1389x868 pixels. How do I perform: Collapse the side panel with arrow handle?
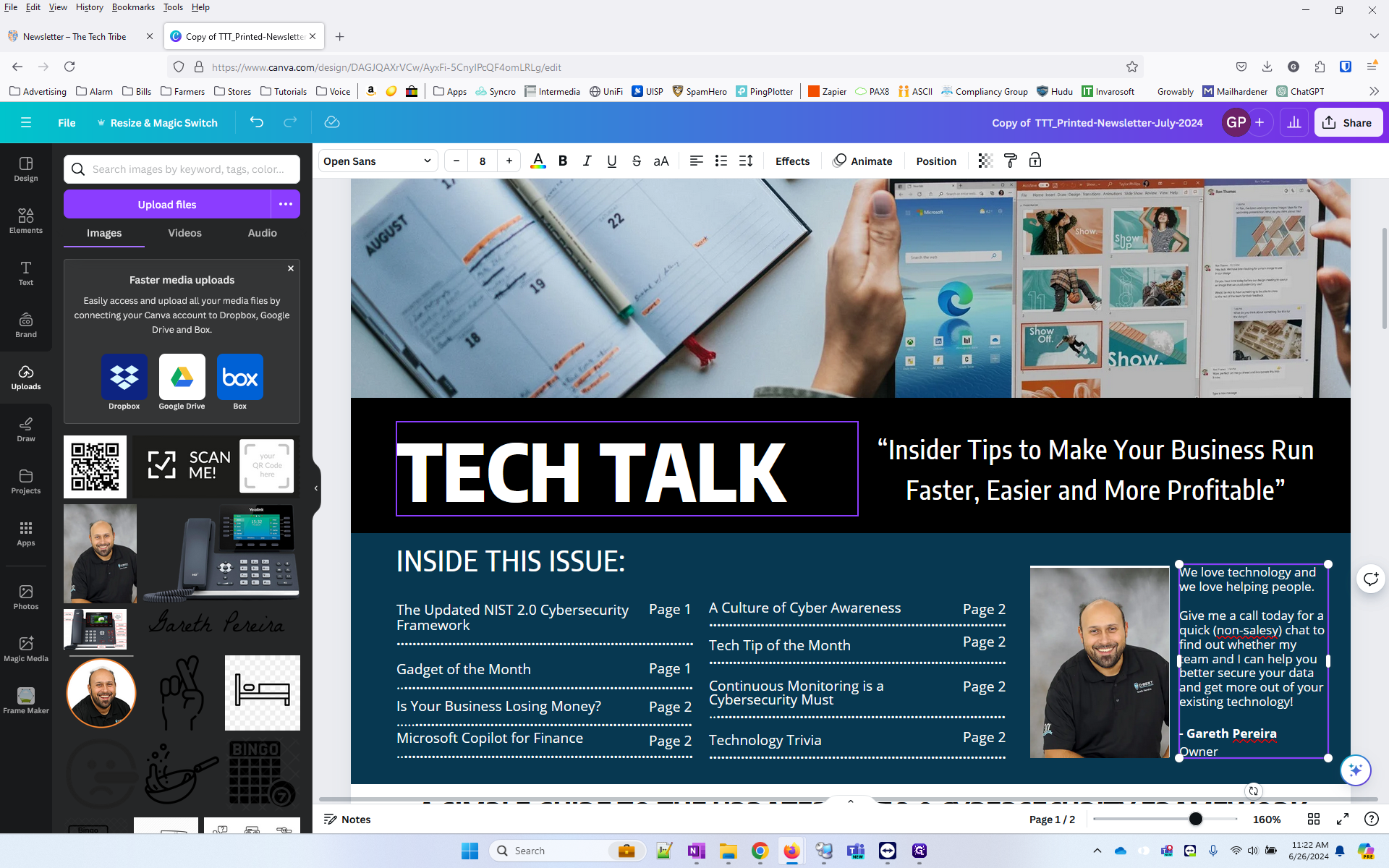click(316, 488)
